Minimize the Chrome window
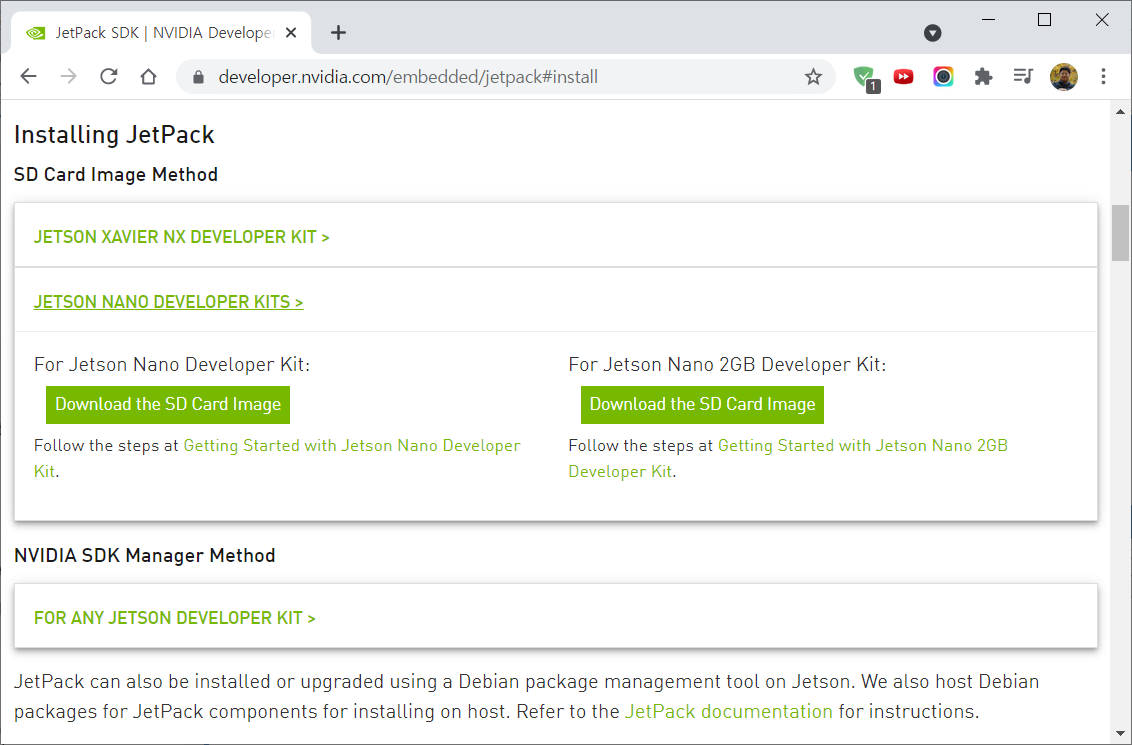Viewport: 1132px width, 745px height. [988, 19]
